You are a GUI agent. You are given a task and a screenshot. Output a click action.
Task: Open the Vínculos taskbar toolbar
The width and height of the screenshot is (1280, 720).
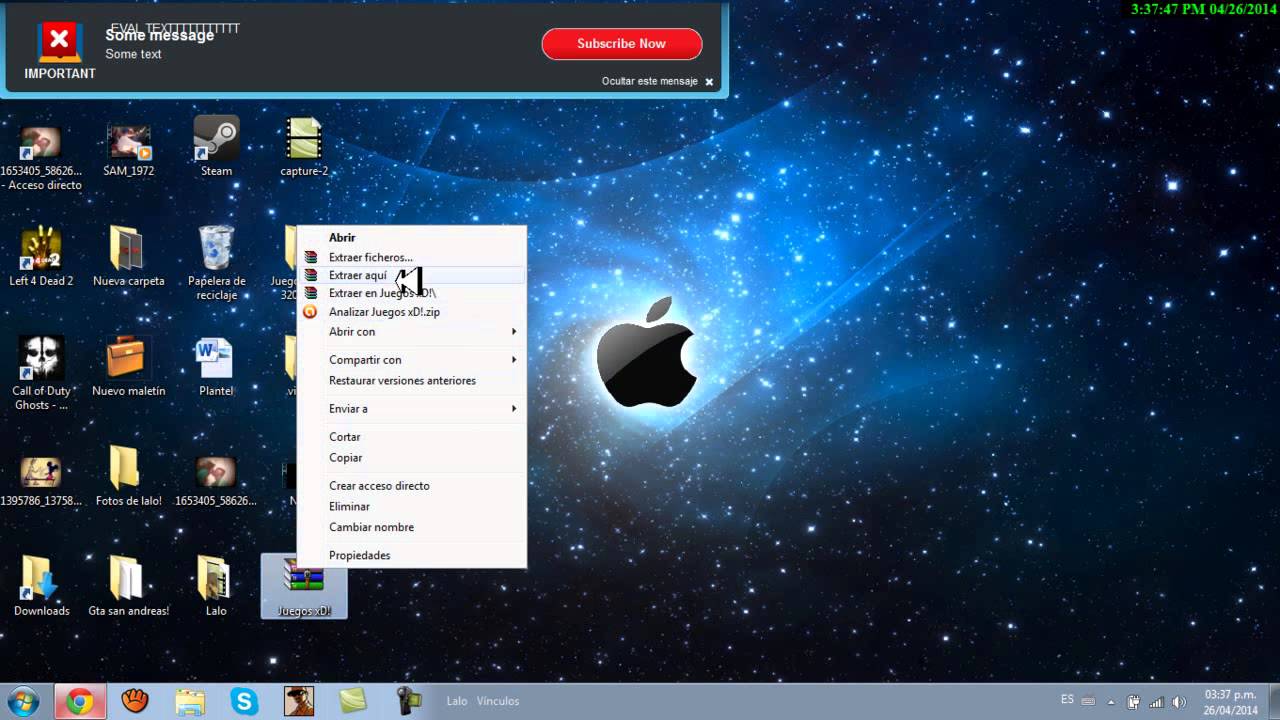[x=498, y=702]
